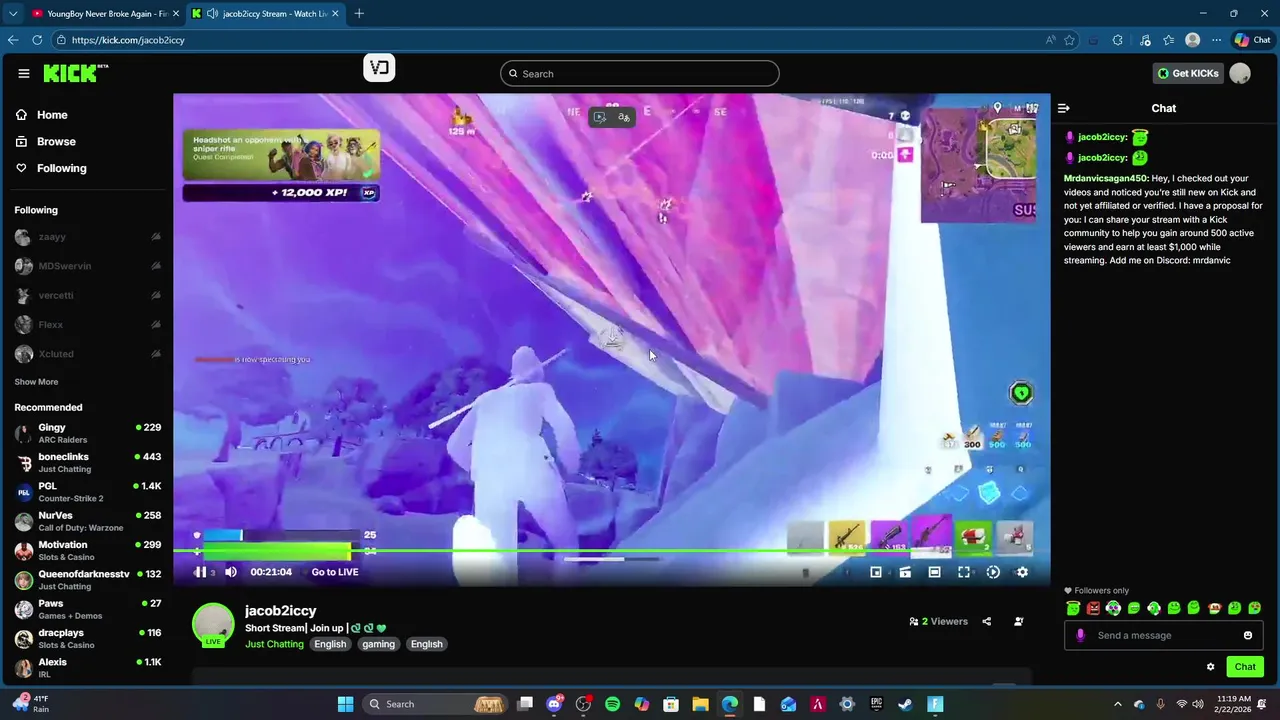Open Epic Games Launcher from taskbar
This screenshot has width=1280, height=720.
tap(876, 704)
